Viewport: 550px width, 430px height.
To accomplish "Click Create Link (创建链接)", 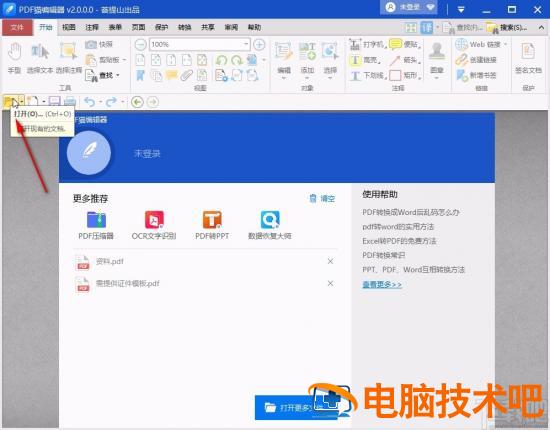I will pos(476,60).
